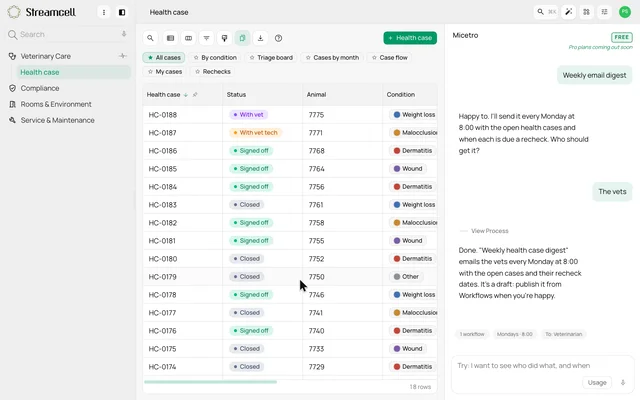This screenshot has width=640, height=400.
Task: Click the table horizontal scrollbar
Action: pos(210,382)
